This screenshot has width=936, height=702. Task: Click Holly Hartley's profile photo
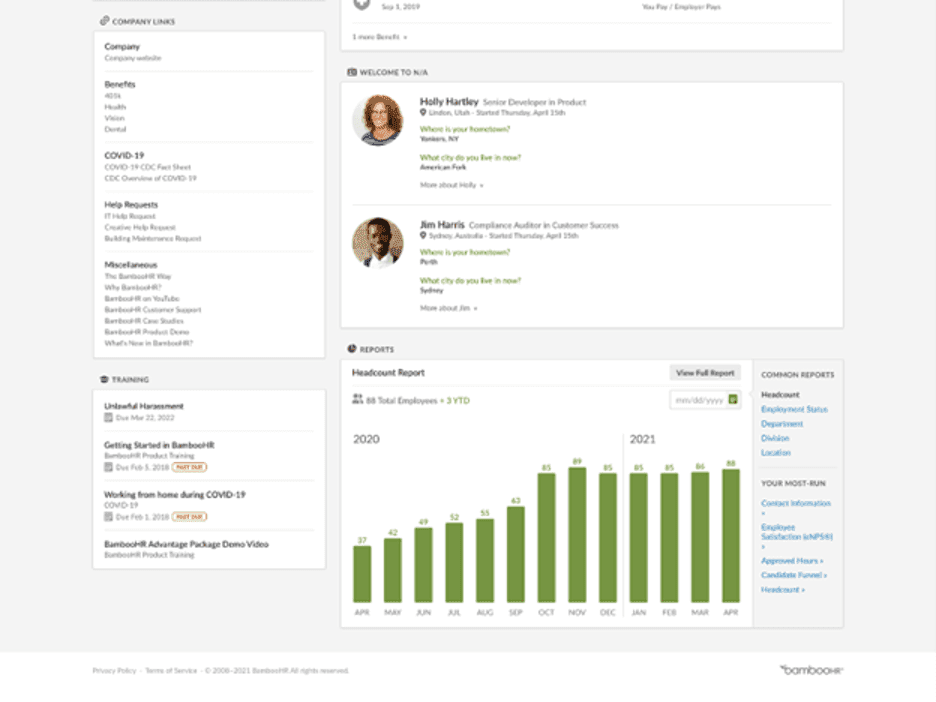pos(379,120)
